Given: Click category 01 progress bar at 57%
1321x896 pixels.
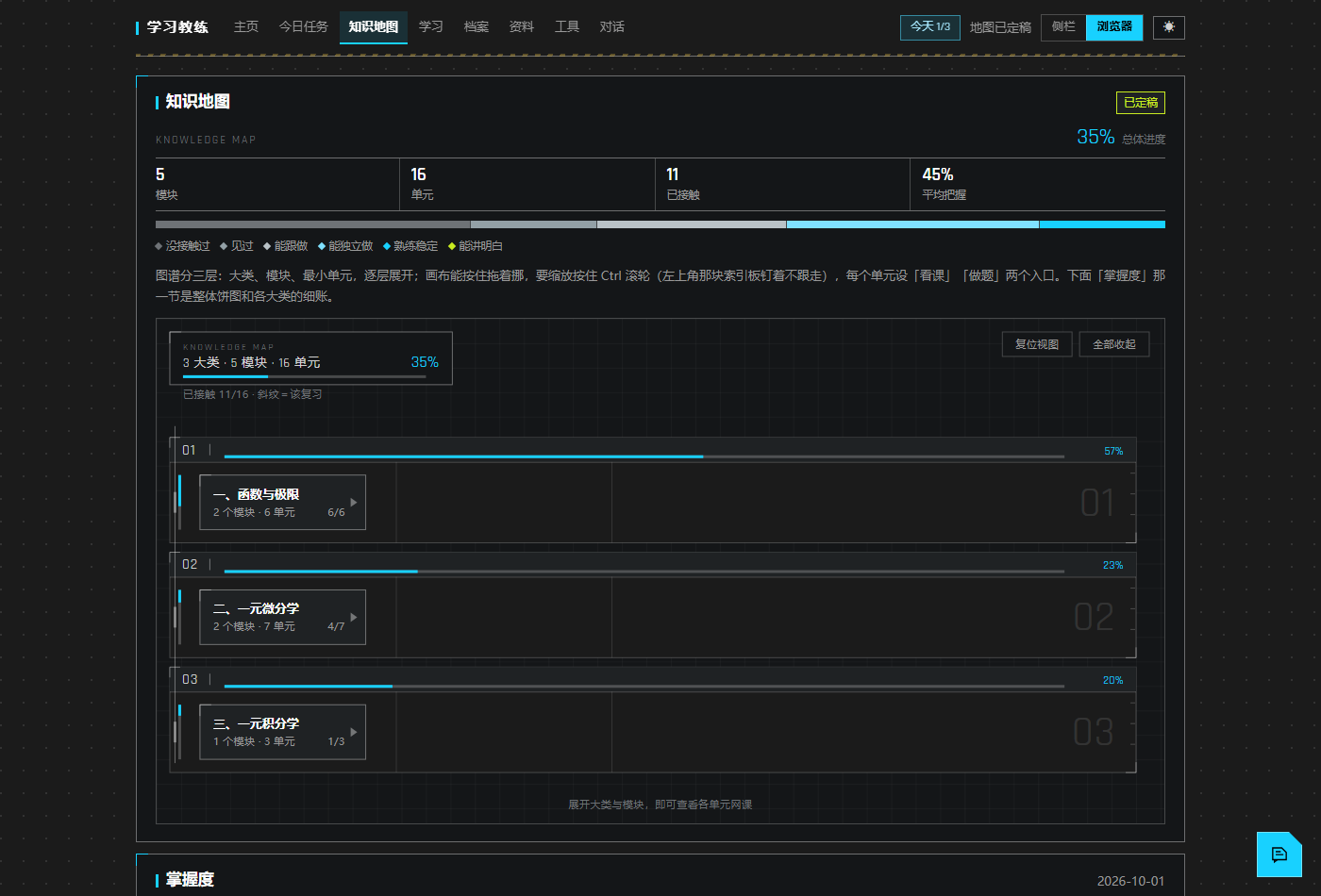Looking at the screenshot, I should pos(644,456).
